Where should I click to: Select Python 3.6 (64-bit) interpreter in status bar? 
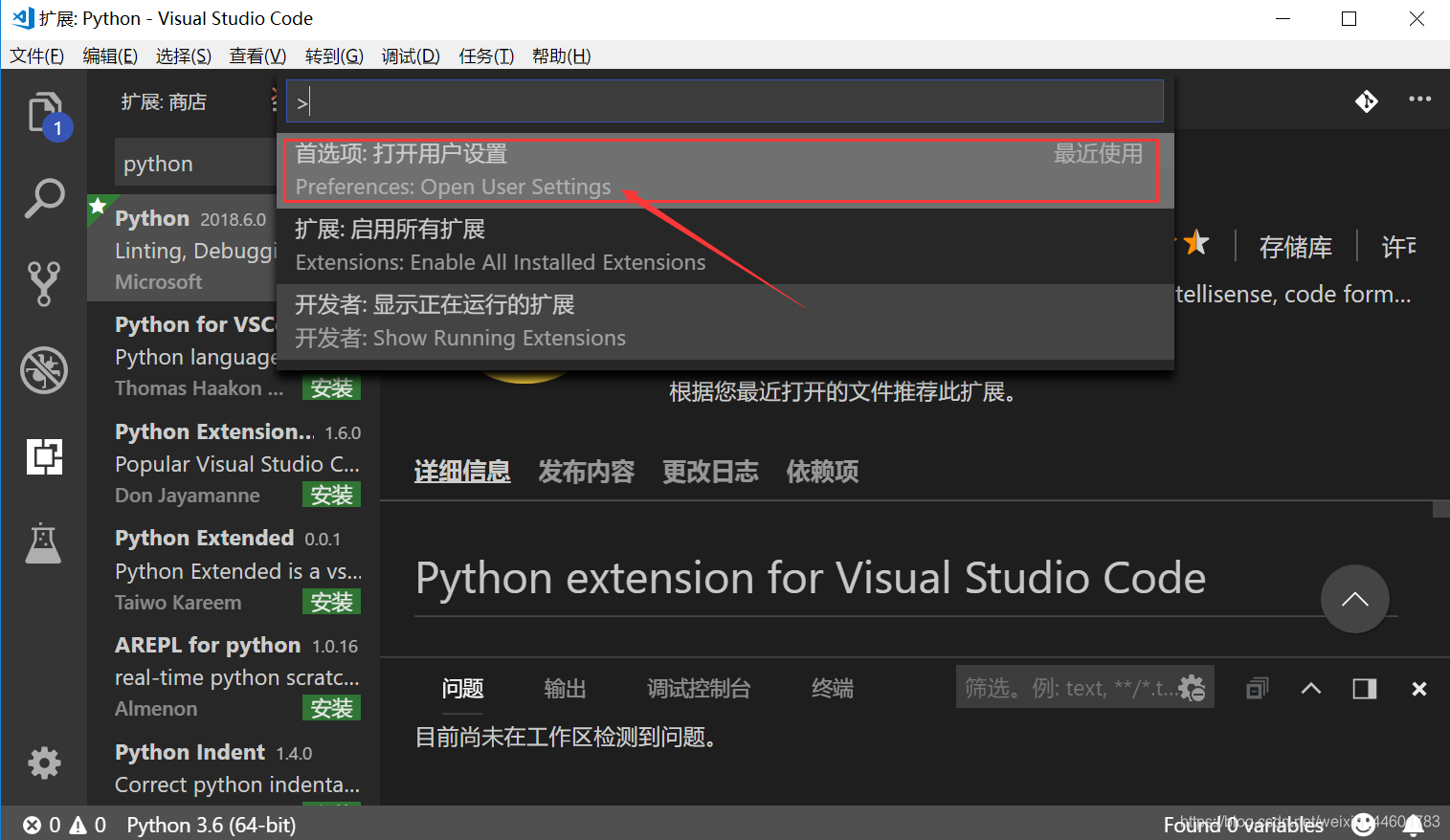[x=212, y=825]
